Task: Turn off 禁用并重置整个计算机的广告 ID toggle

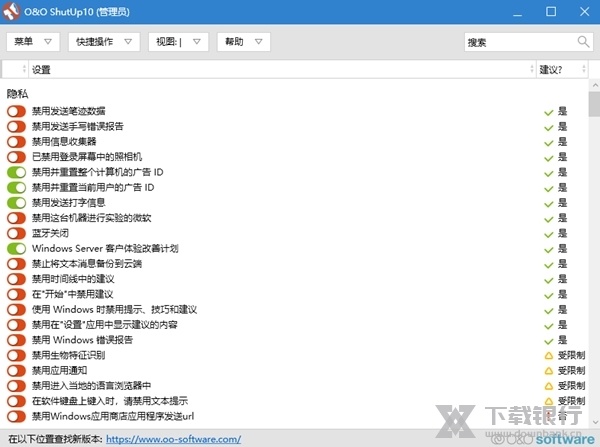Action: 16,172
